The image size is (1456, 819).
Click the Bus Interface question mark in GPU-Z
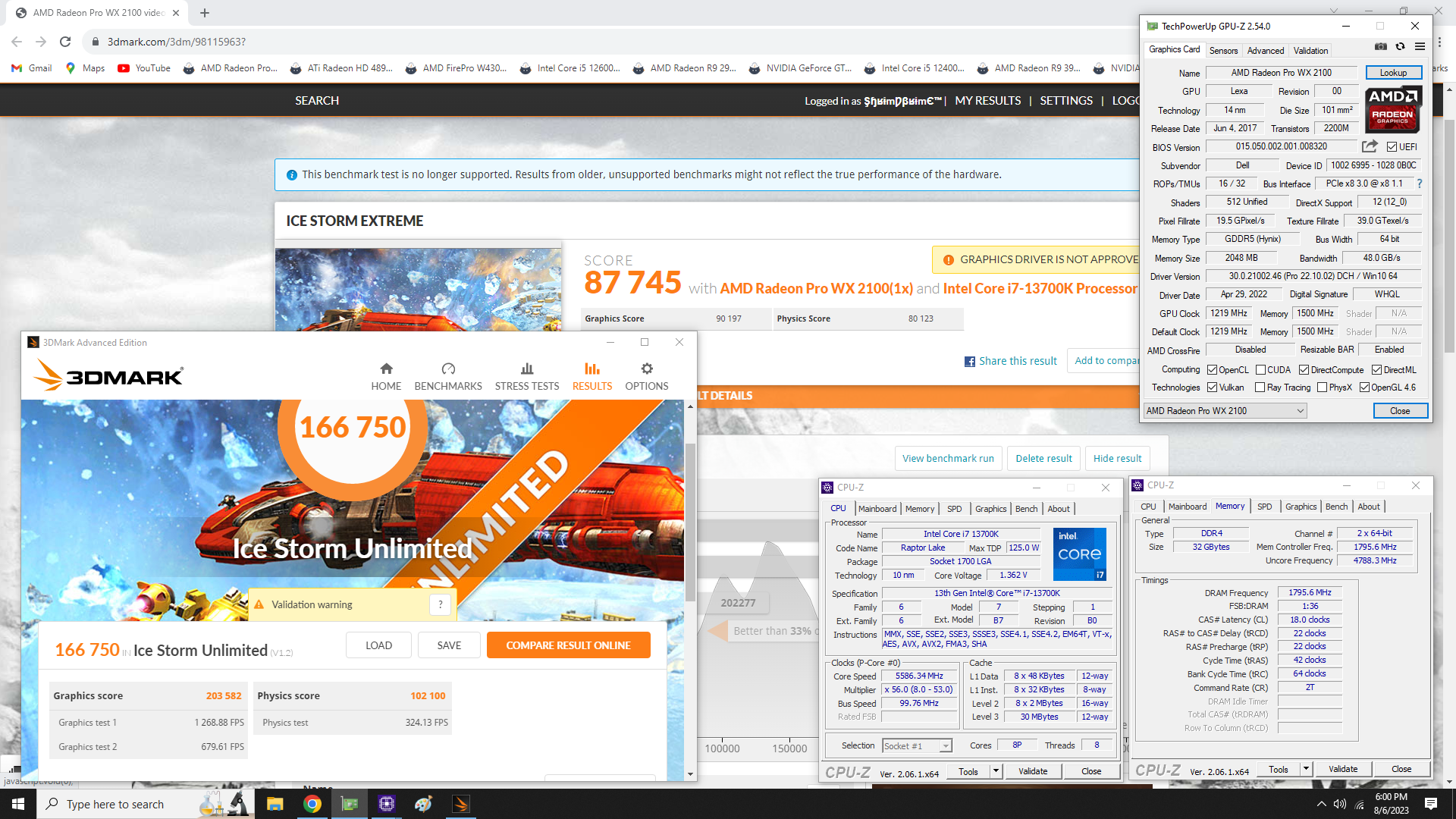(1420, 184)
